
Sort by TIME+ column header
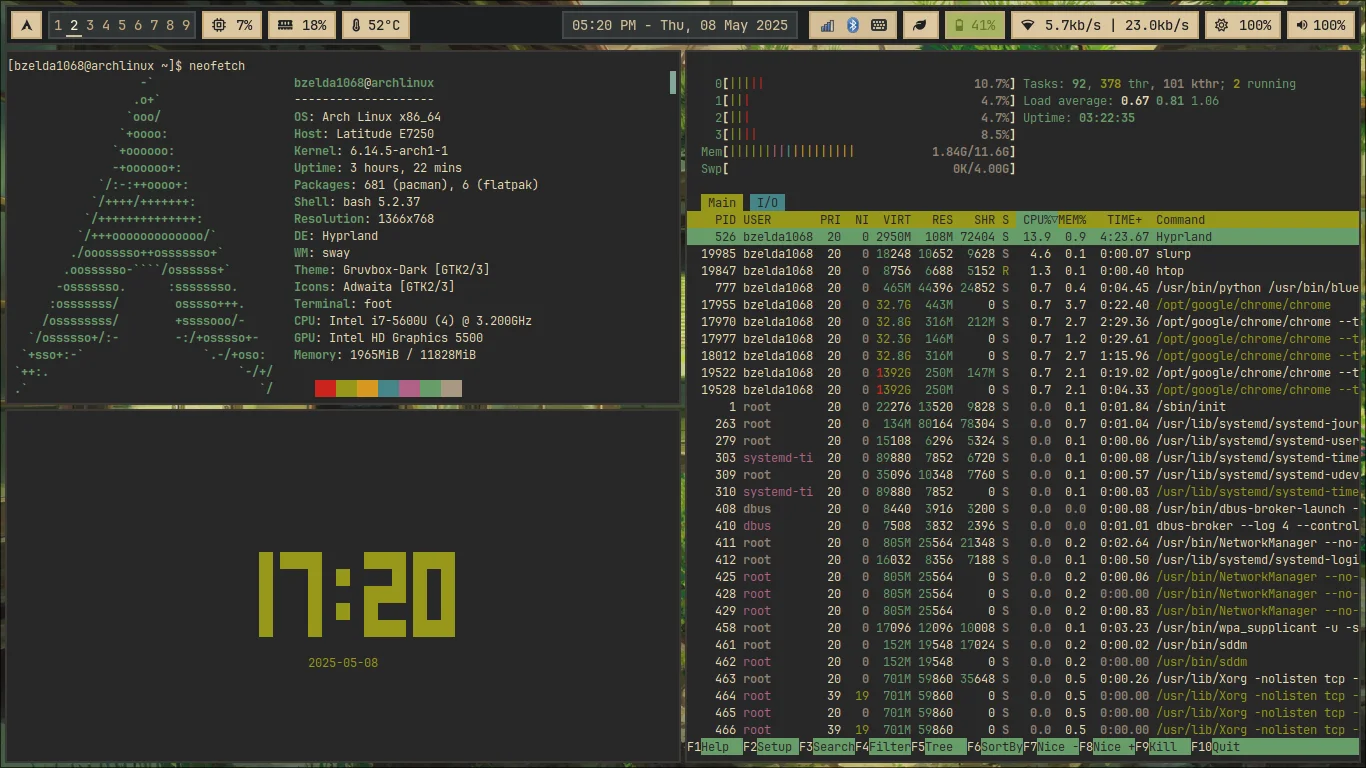(x=1124, y=219)
